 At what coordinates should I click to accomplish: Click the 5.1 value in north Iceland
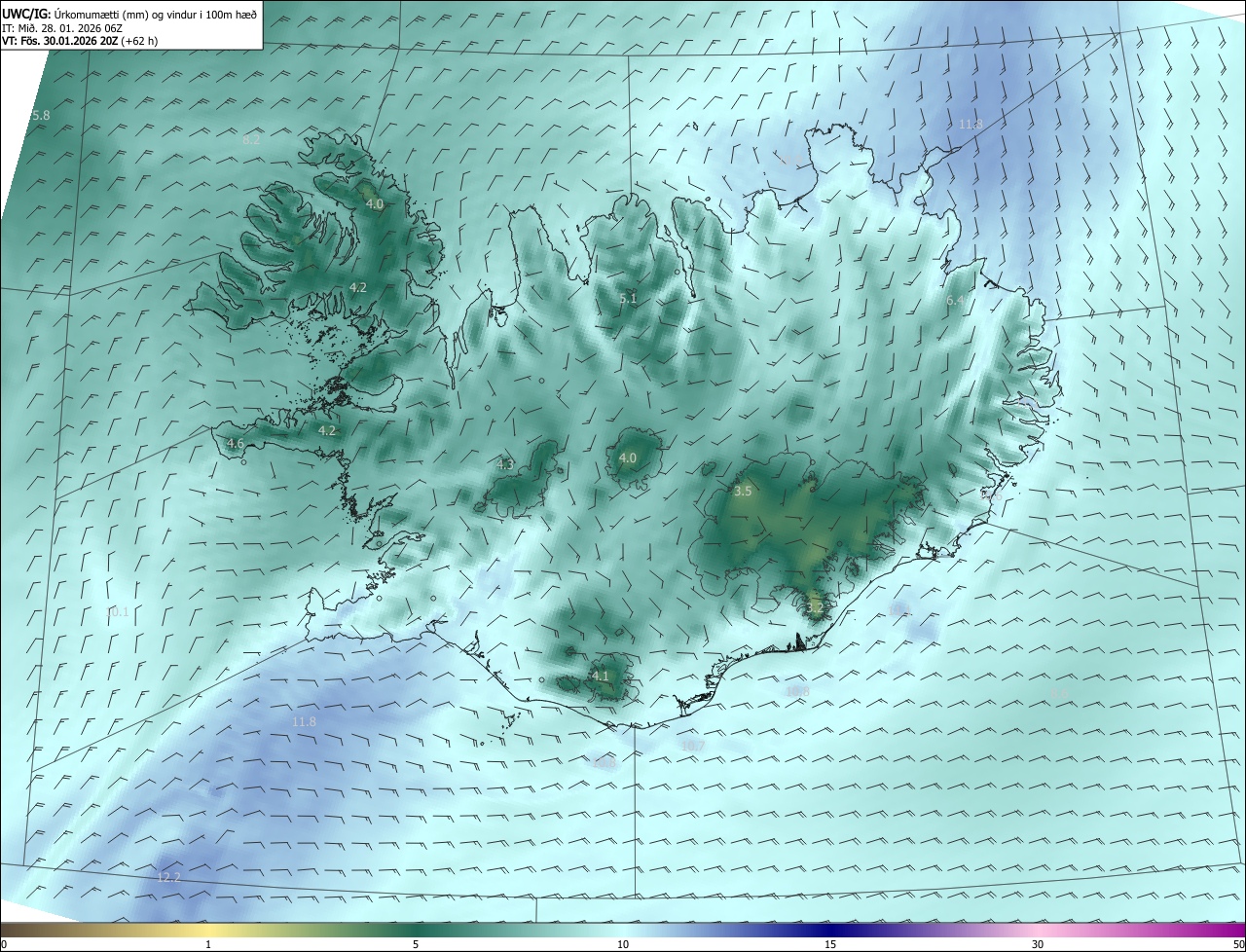click(x=628, y=299)
